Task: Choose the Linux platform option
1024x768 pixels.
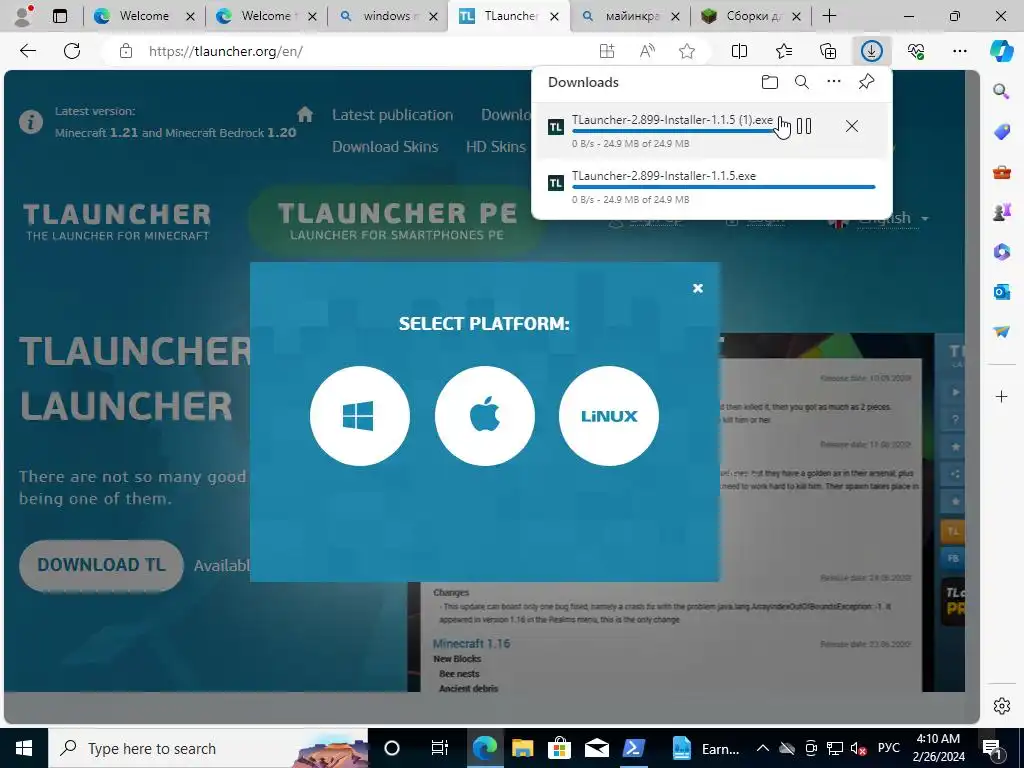Action: tap(609, 416)
